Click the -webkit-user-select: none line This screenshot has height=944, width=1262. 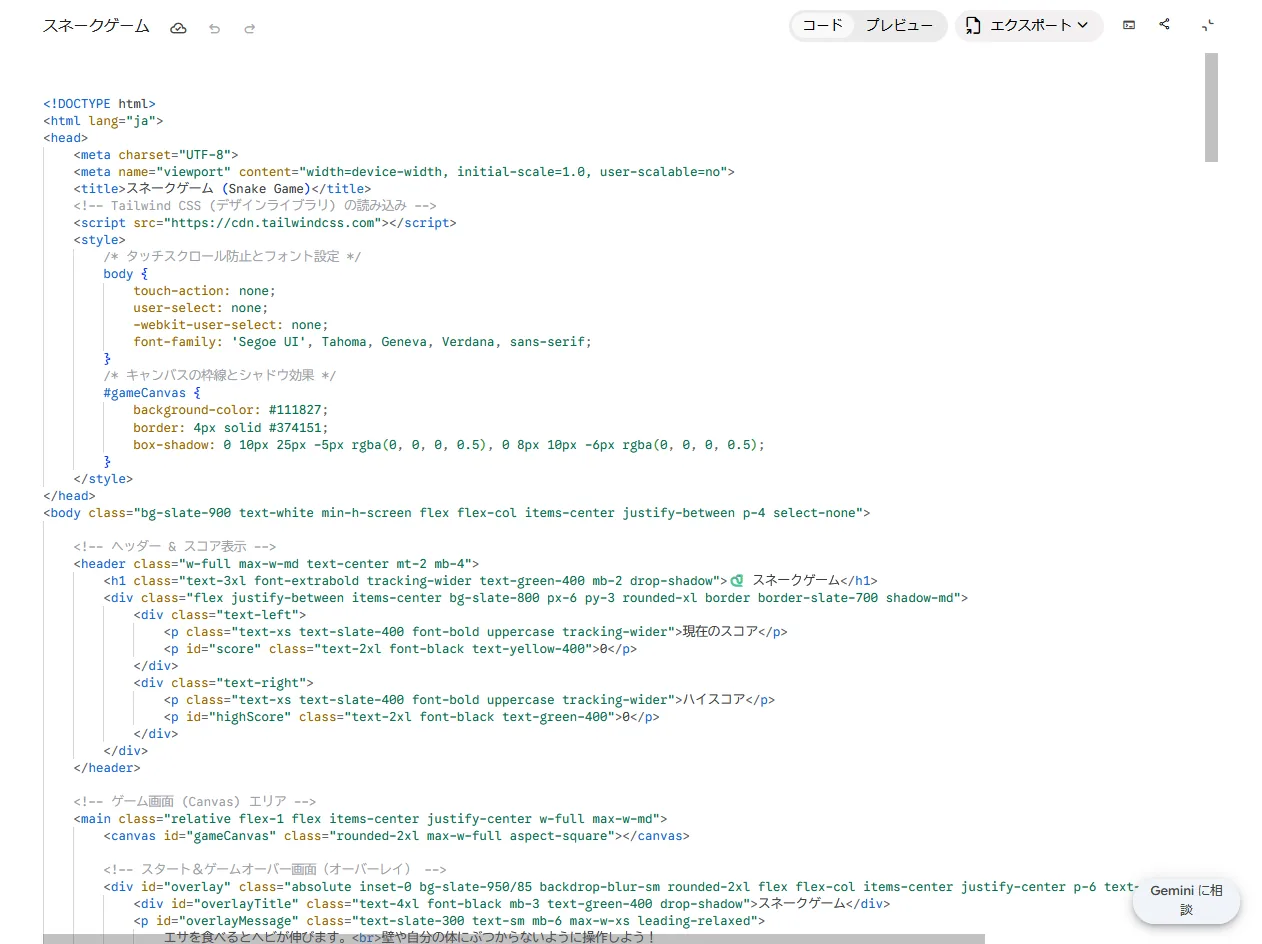point(231,324)
